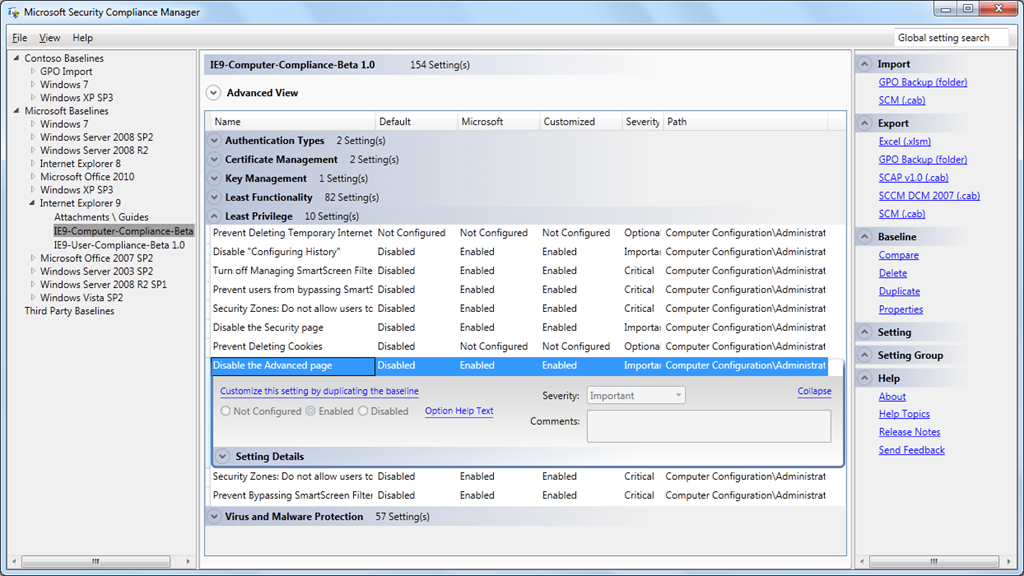Click the Option Help Text link
Viewport: 1024px width, 576px height.
click(x=459, y=411)
